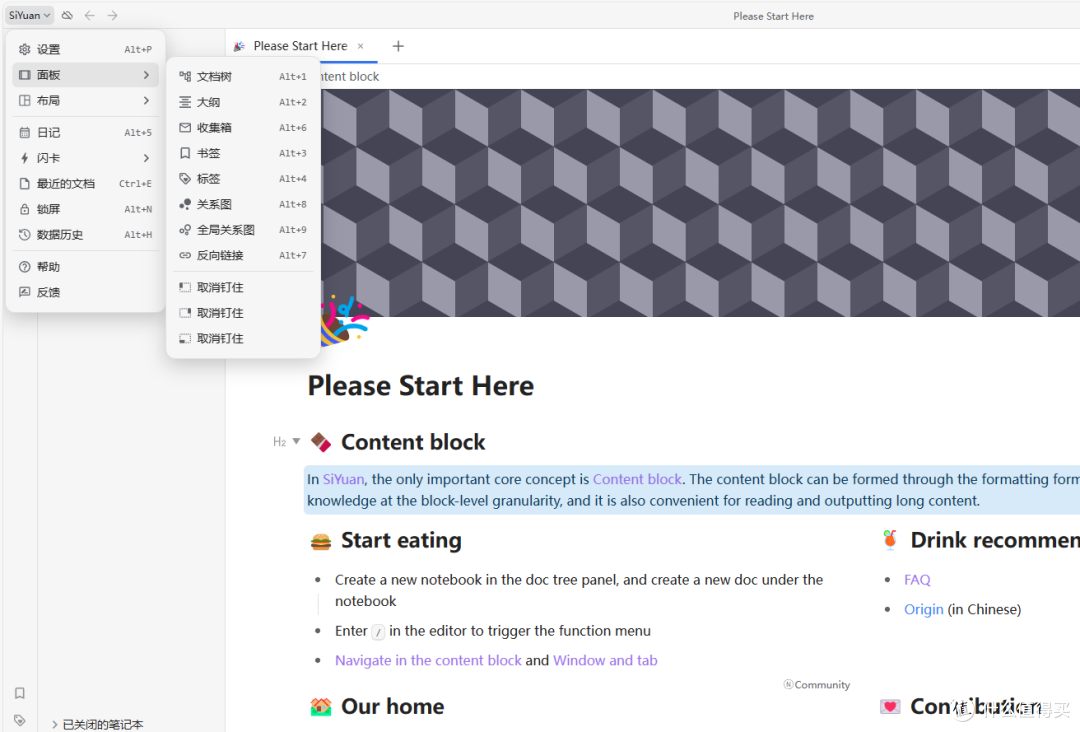Open the SiYuan main menu dropdown
This screenshot has width=1080, height=732.
click(x=29, y=15)
